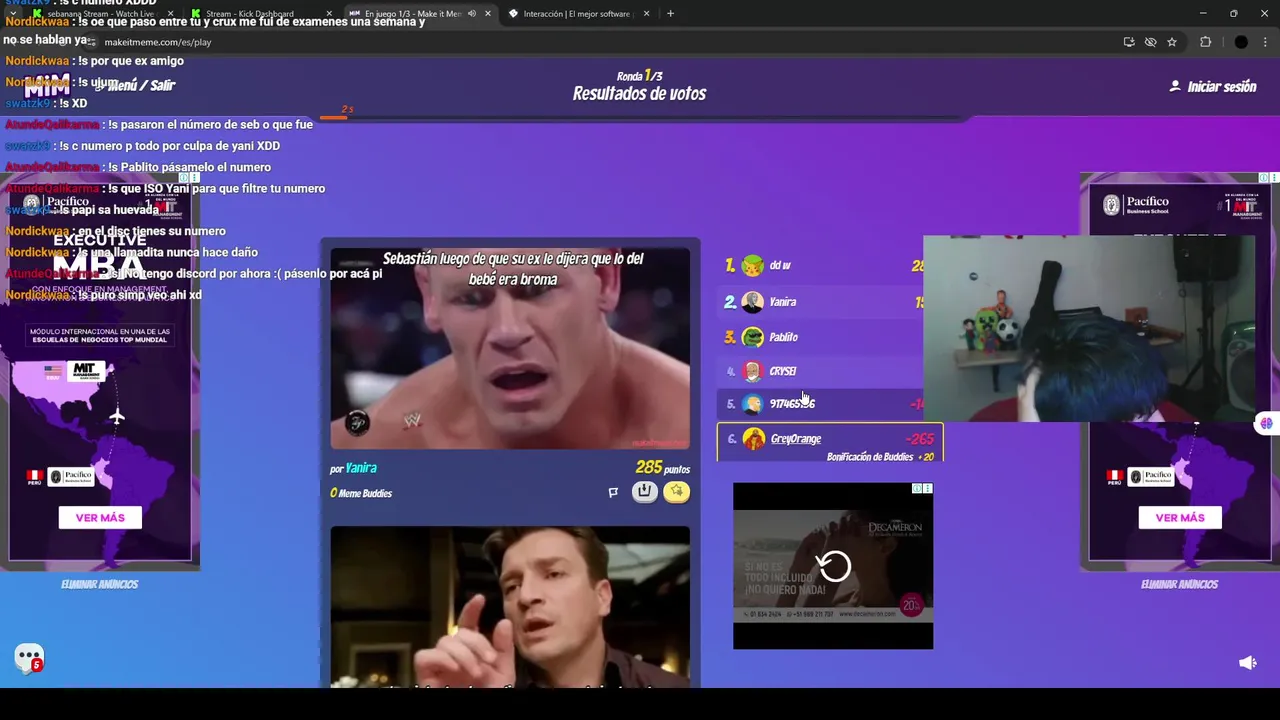
Task: Click the MIM logo at top left
Action: tap(47, 87)
